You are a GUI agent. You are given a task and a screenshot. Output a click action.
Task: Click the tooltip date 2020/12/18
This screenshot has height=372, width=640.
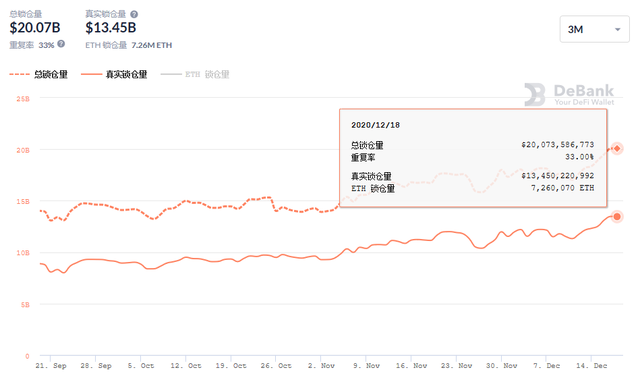(376, 125)
